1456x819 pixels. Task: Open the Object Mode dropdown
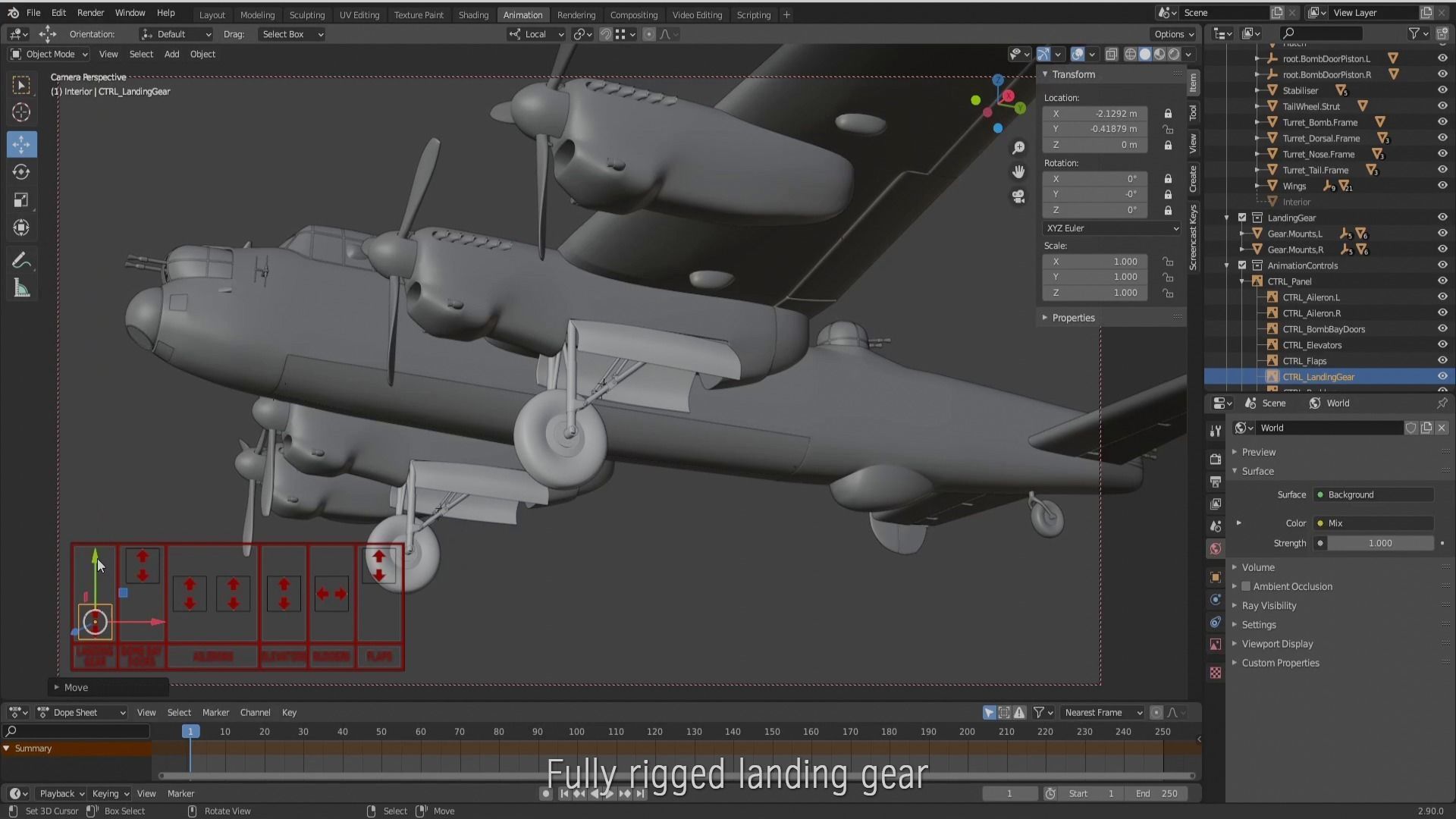click(49, 55)
